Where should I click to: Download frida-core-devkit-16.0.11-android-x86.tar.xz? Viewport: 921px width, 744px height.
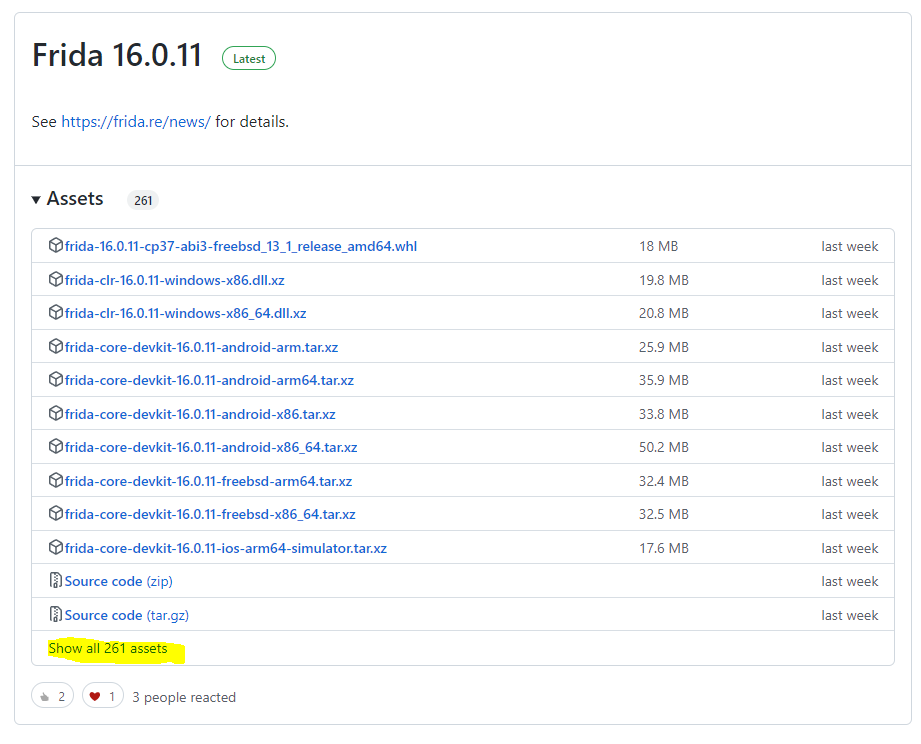[200, 414]
